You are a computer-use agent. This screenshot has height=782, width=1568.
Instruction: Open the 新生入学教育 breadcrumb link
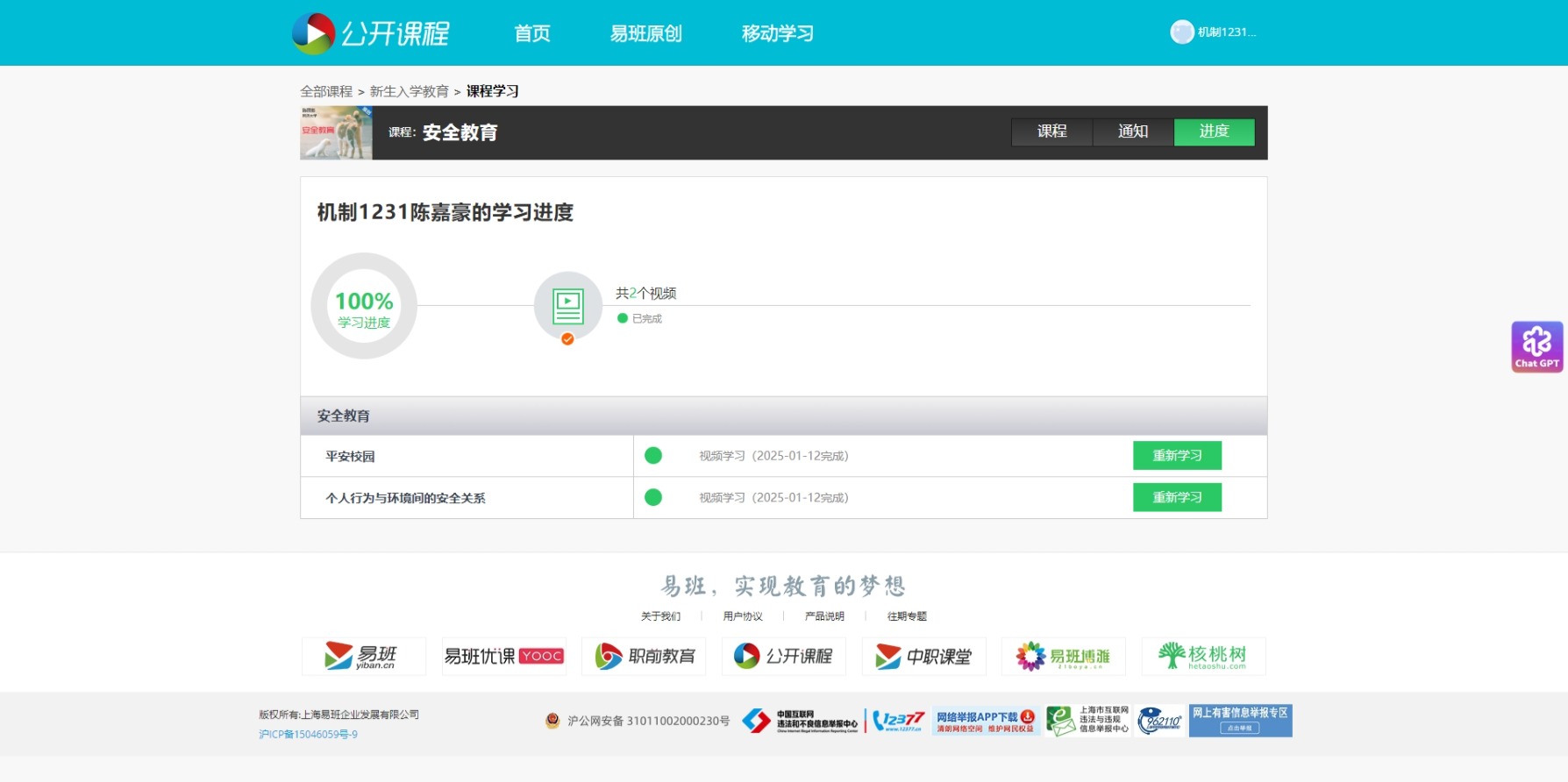click(410, 91)
